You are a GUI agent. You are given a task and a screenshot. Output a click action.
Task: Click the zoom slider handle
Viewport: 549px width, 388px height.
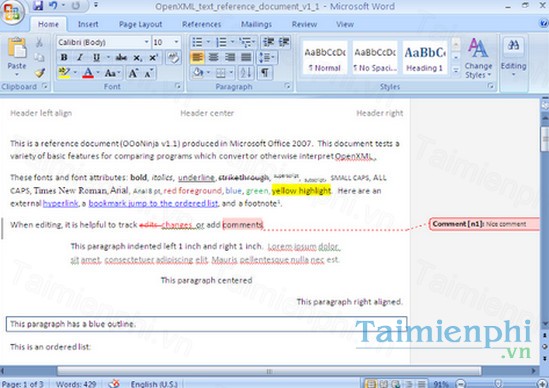click(x=498, y=384)
